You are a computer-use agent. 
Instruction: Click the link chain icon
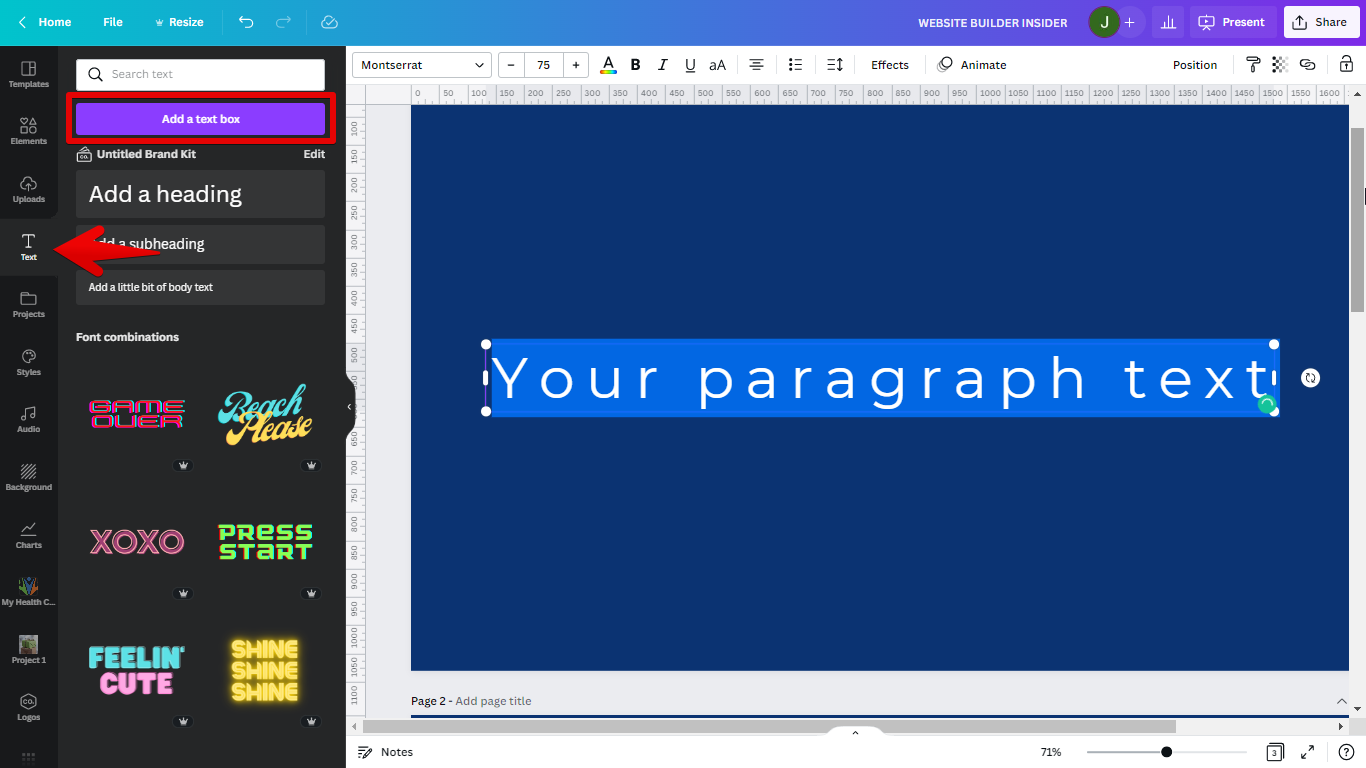pyautogui.click(x=1307, y=65)
